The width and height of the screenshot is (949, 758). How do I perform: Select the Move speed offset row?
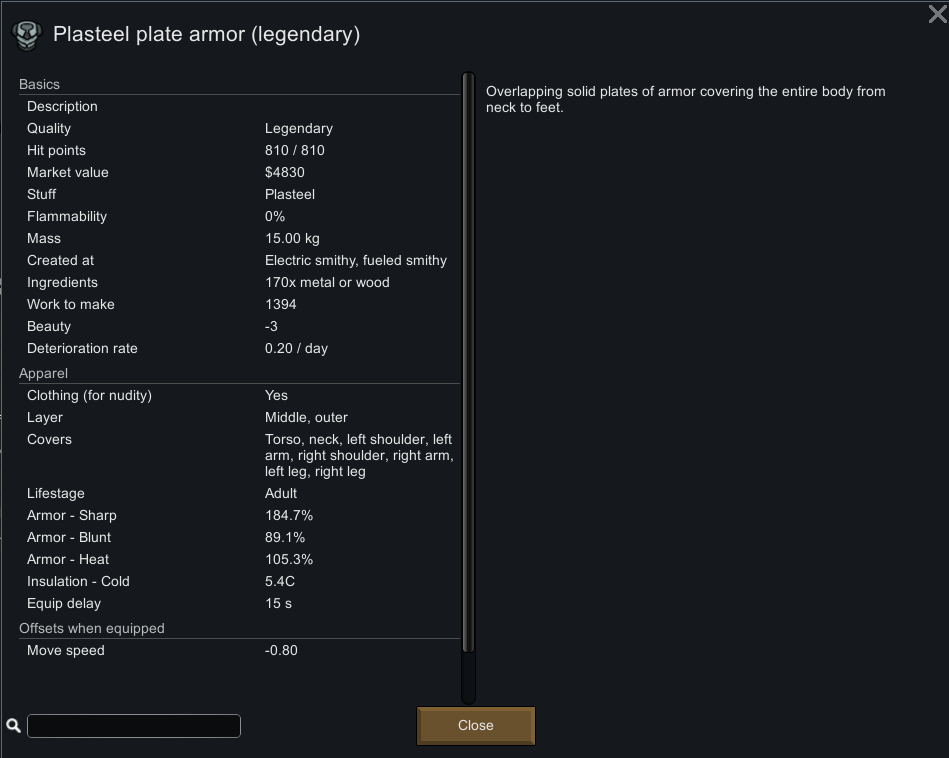[240, 650]
